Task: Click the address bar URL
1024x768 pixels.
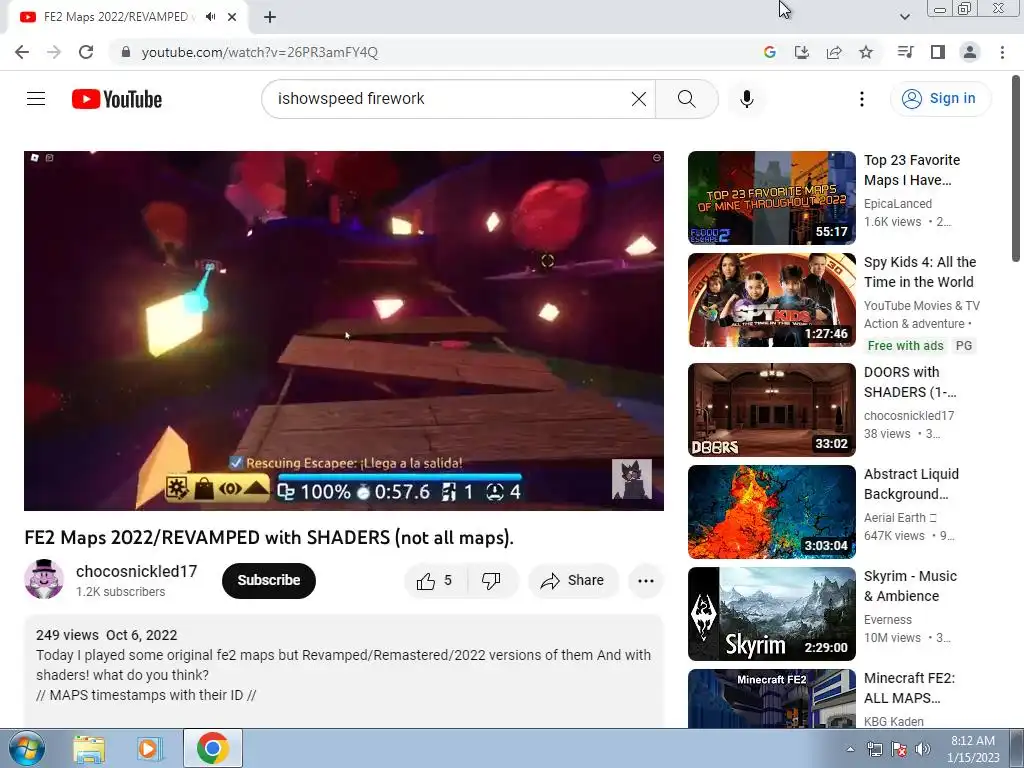Action: (x=259, y=52)
